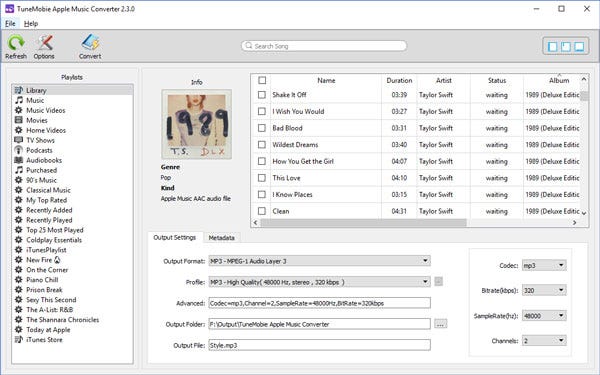Click the Music note icon in playlists

[18, 100]
